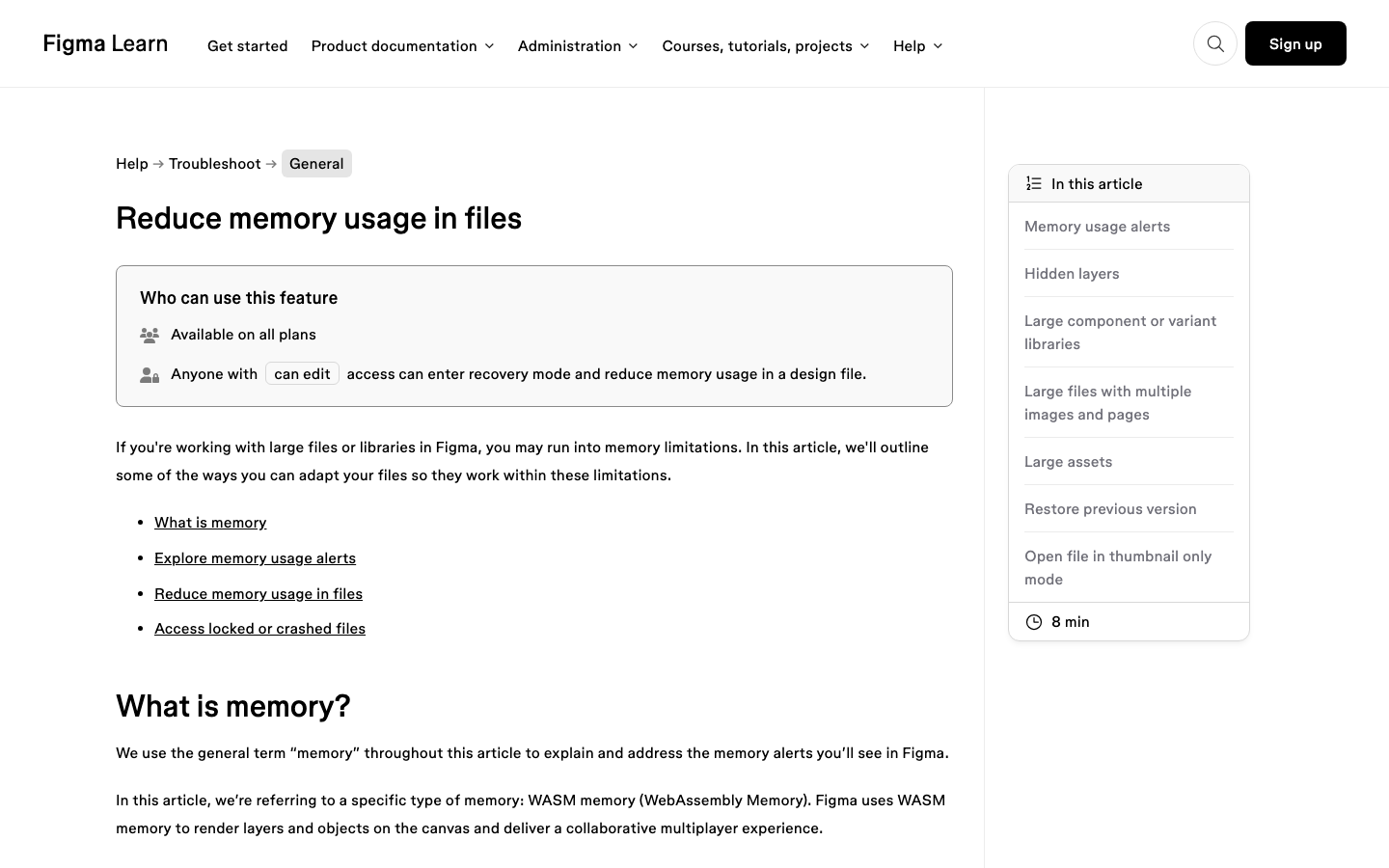Click Available on all plans text
This screenshot has height=868, width=1389.
(243, 335)
